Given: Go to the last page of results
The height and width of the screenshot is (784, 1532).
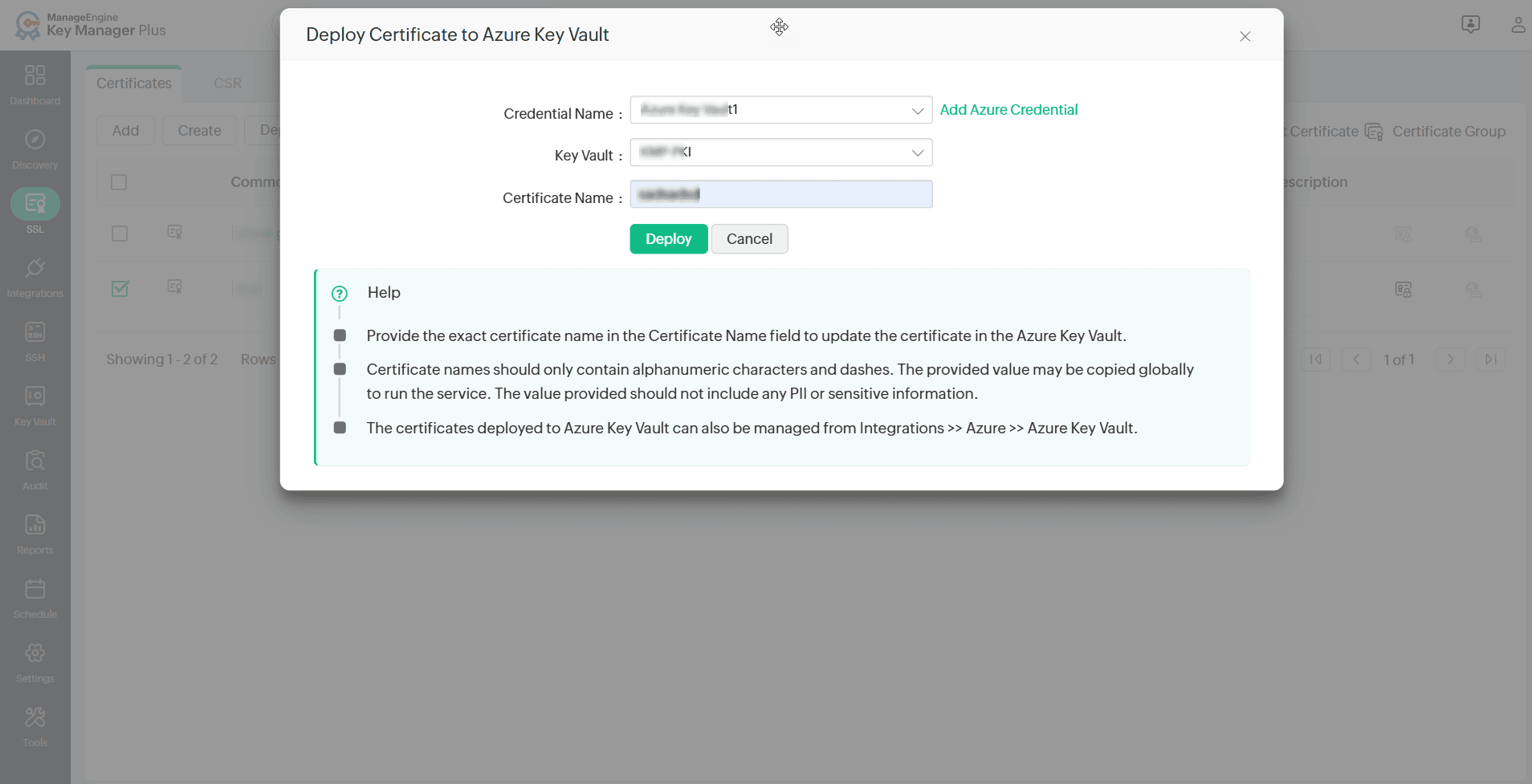Looking at the screenshot, I should click(1491, 360).
